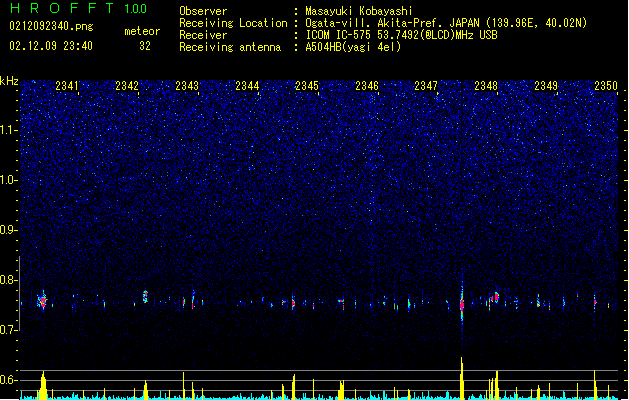Click the strong meteor echo just before 2348
This screenshot has width=629, height=400.
click(x=462, y=304)
